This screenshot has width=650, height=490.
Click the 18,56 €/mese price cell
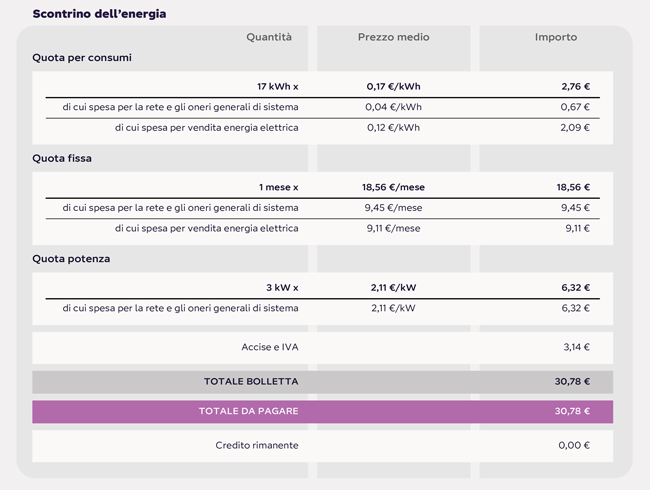click(393, 187)
